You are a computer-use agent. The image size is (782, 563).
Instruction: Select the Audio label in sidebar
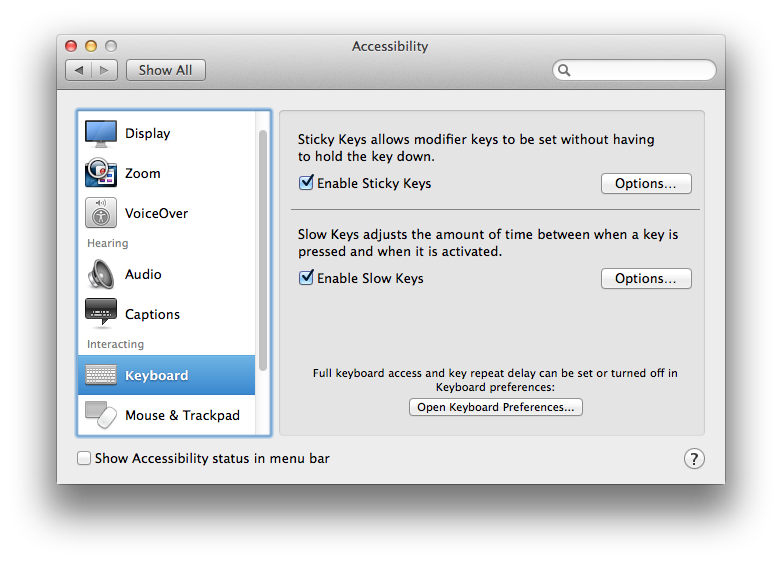click(x=143, y=274)
